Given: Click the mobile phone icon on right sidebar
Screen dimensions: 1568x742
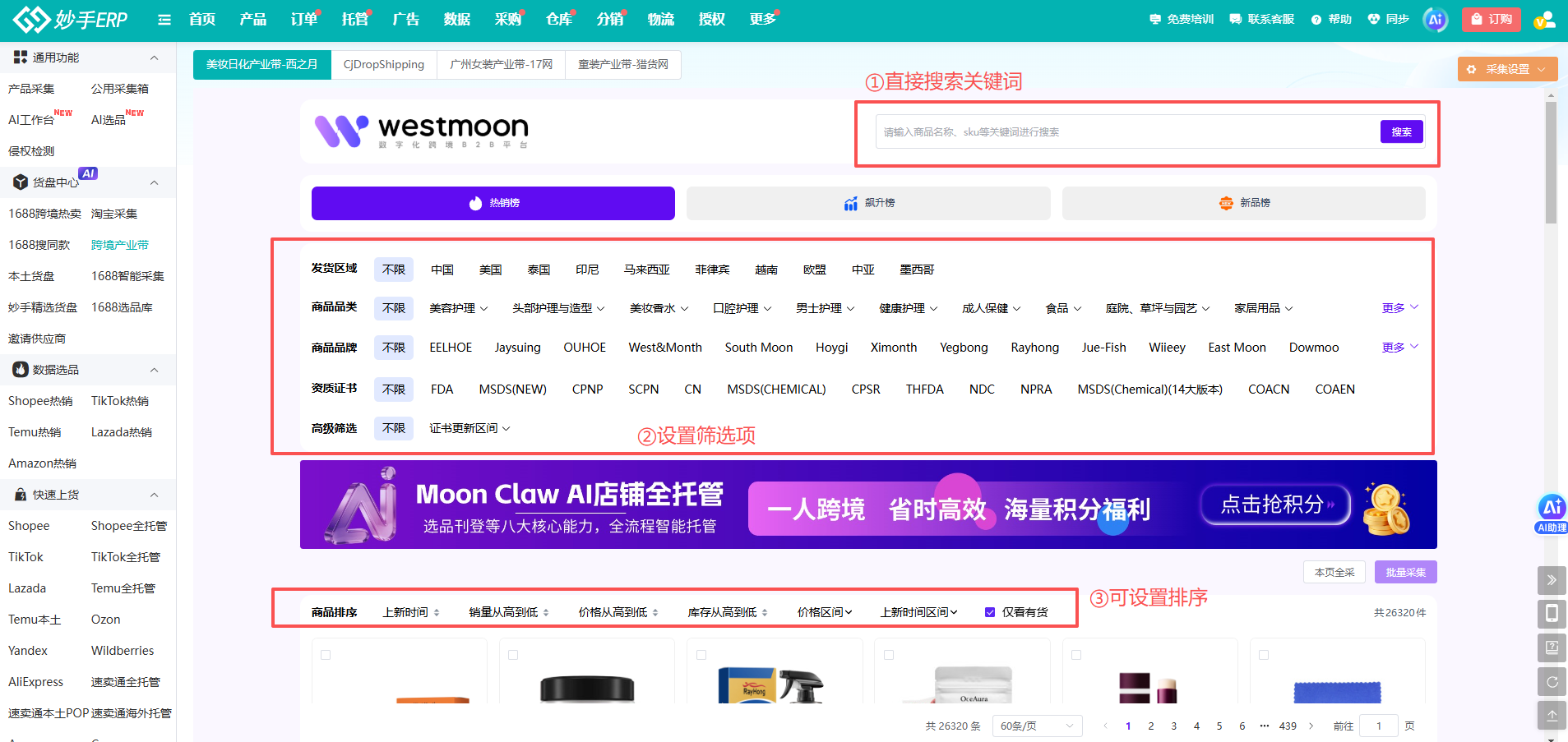Looking at the screenshot, I should click(1552, 614).
